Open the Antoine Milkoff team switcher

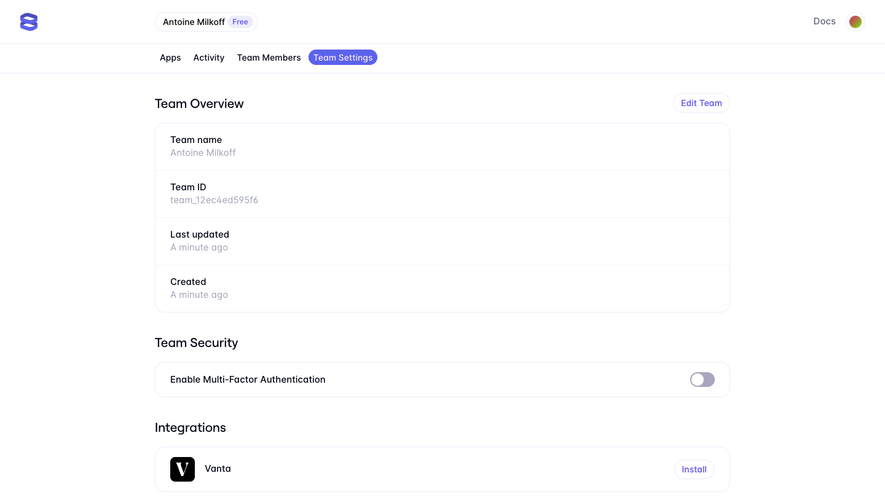206,22
